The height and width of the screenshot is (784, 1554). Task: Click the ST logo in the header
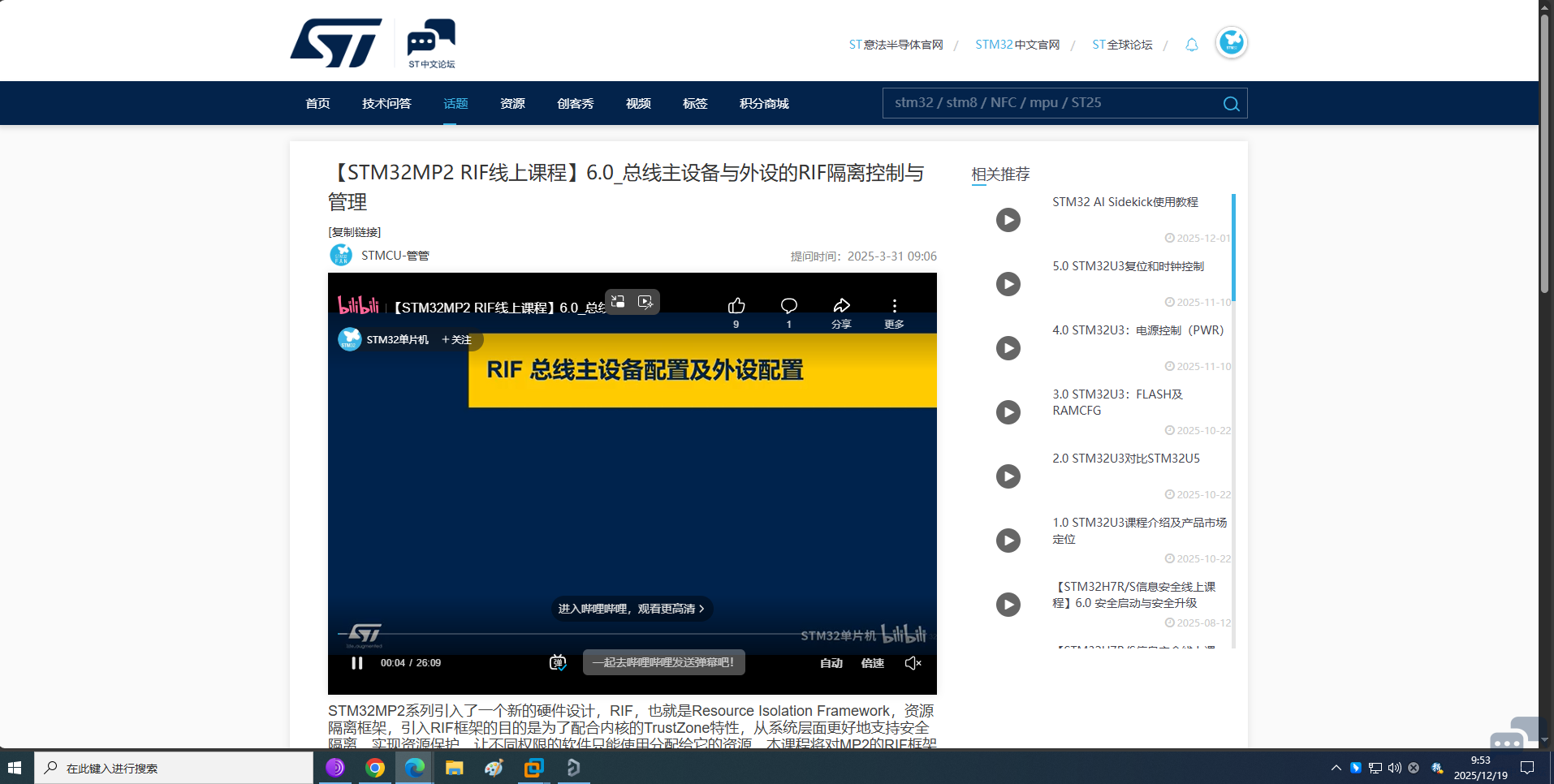click(335, 42)
